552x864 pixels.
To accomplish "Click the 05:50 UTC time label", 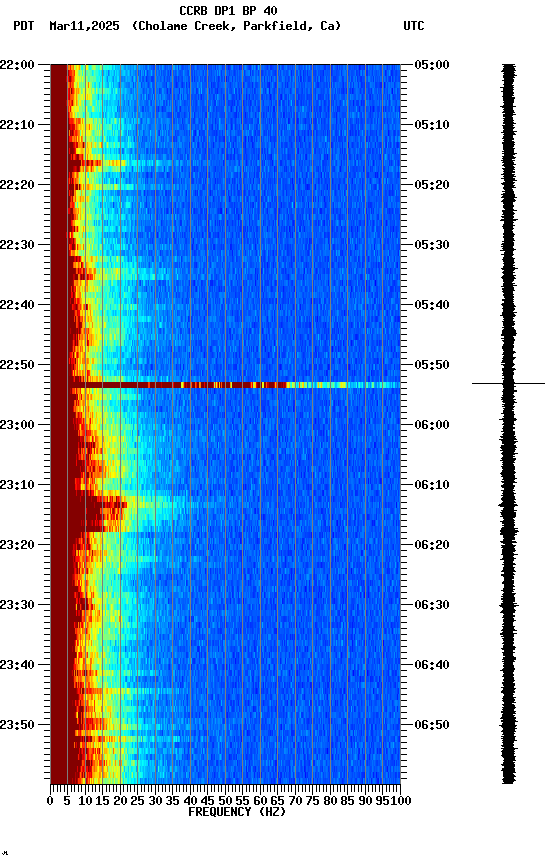I will 432,365.
